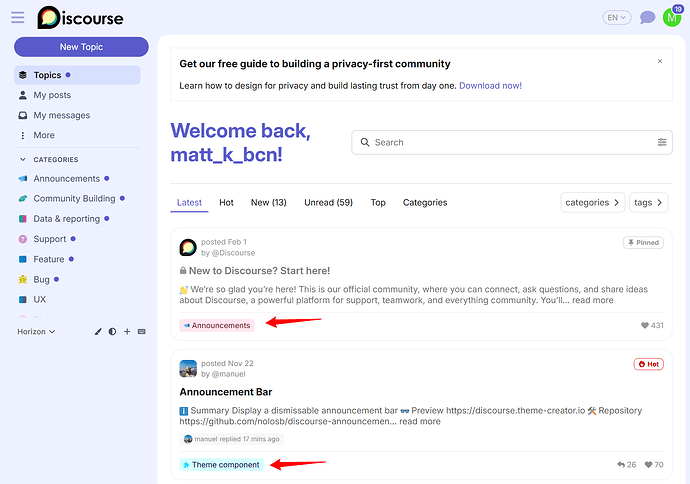Open My posts in the sidebar
Viewport: 690px width, 484px height.
(52, 95)
